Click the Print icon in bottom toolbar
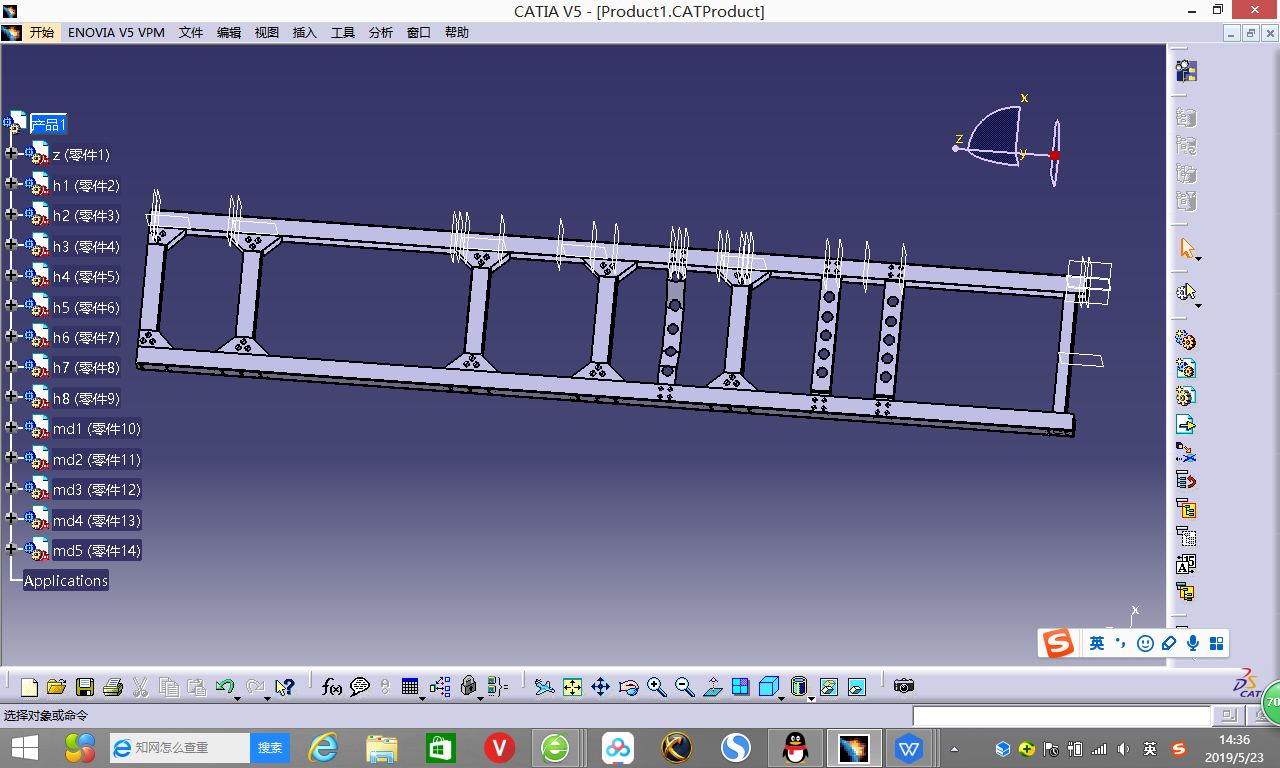 coord(113,687)
